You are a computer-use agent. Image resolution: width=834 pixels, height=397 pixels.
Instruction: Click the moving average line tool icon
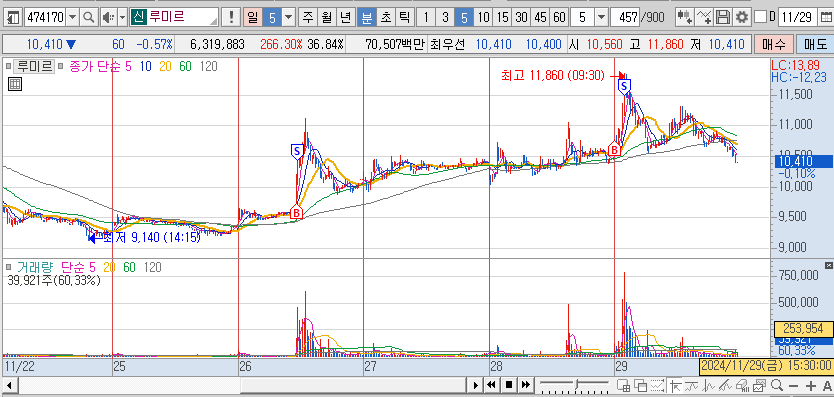pyautogui.click(x=692, y=385)
